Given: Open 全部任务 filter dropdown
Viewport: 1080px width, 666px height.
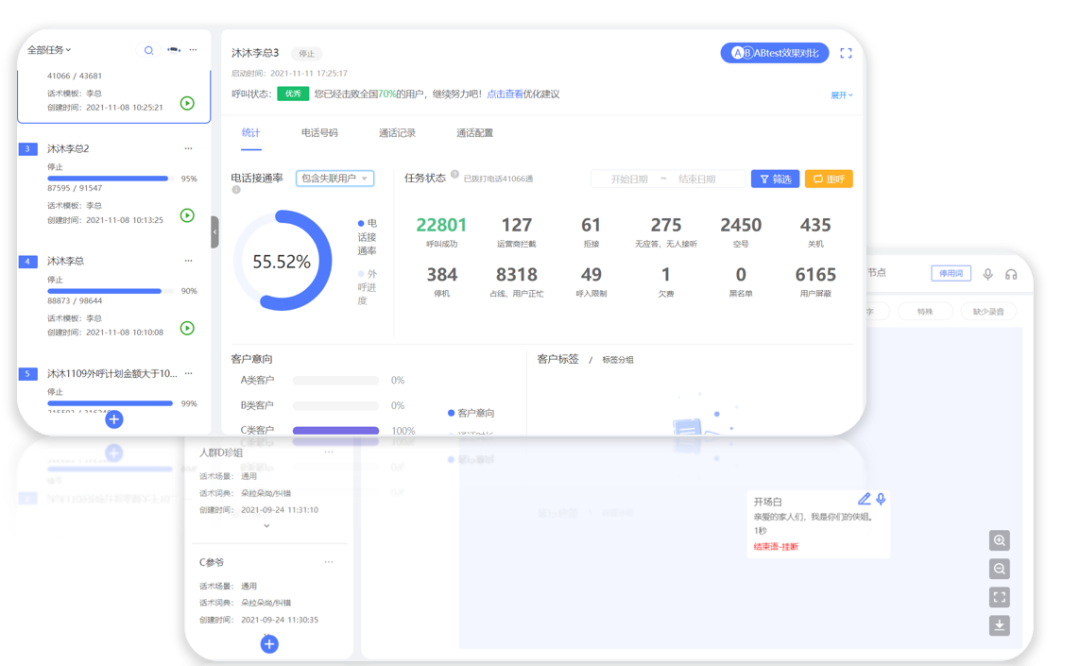Looking at the screenshot, I should click(49, 50).
